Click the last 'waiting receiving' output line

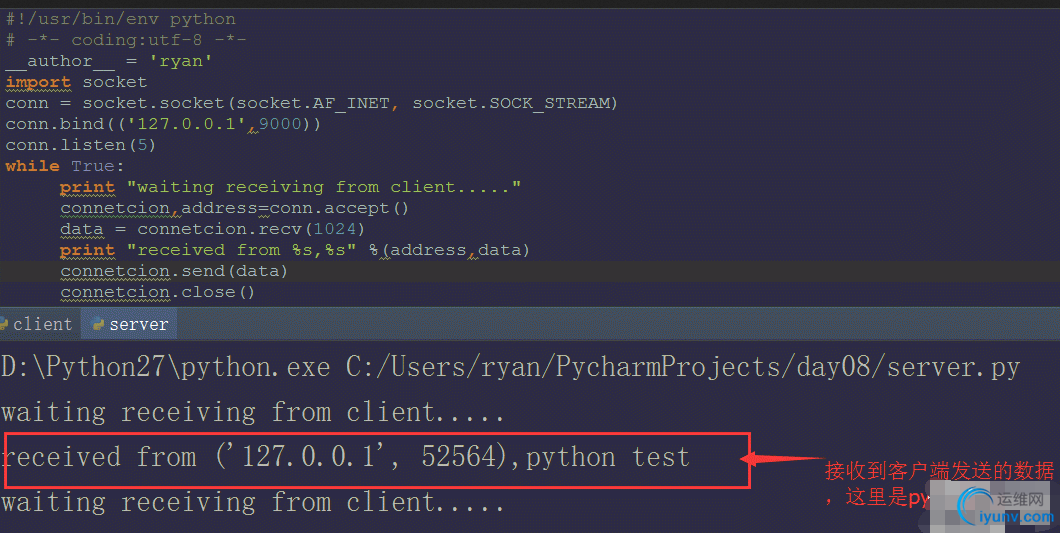(252, 502)
